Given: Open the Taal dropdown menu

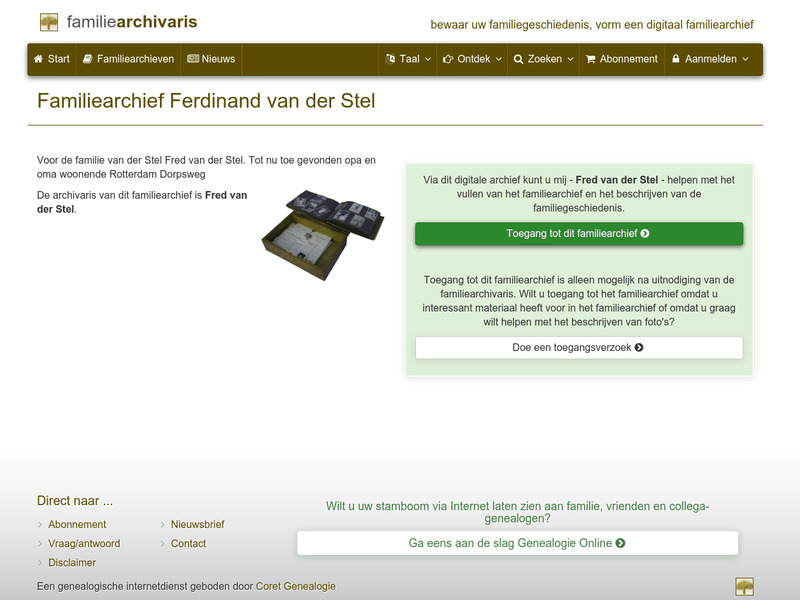Looking at the screenshot, I should pyautogui.click(x=408, y=59).
